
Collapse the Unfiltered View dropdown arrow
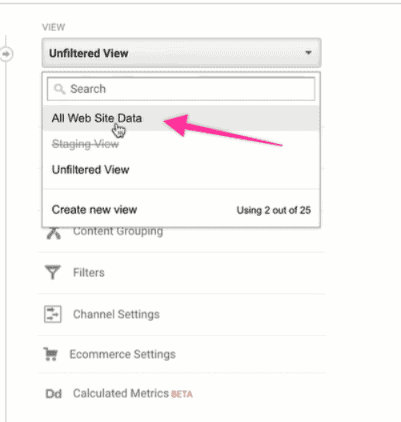[308, 53]
